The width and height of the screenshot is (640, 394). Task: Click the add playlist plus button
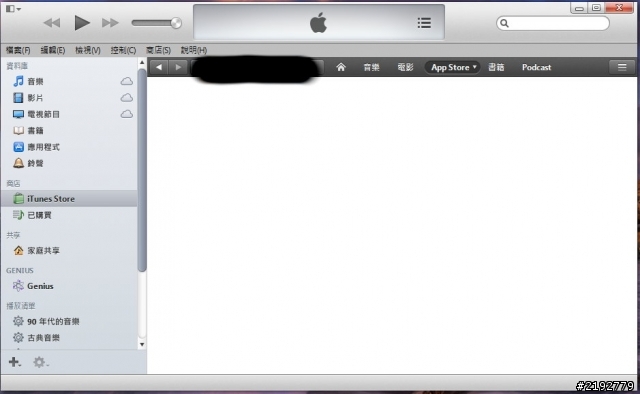click(x=15, y=362)
